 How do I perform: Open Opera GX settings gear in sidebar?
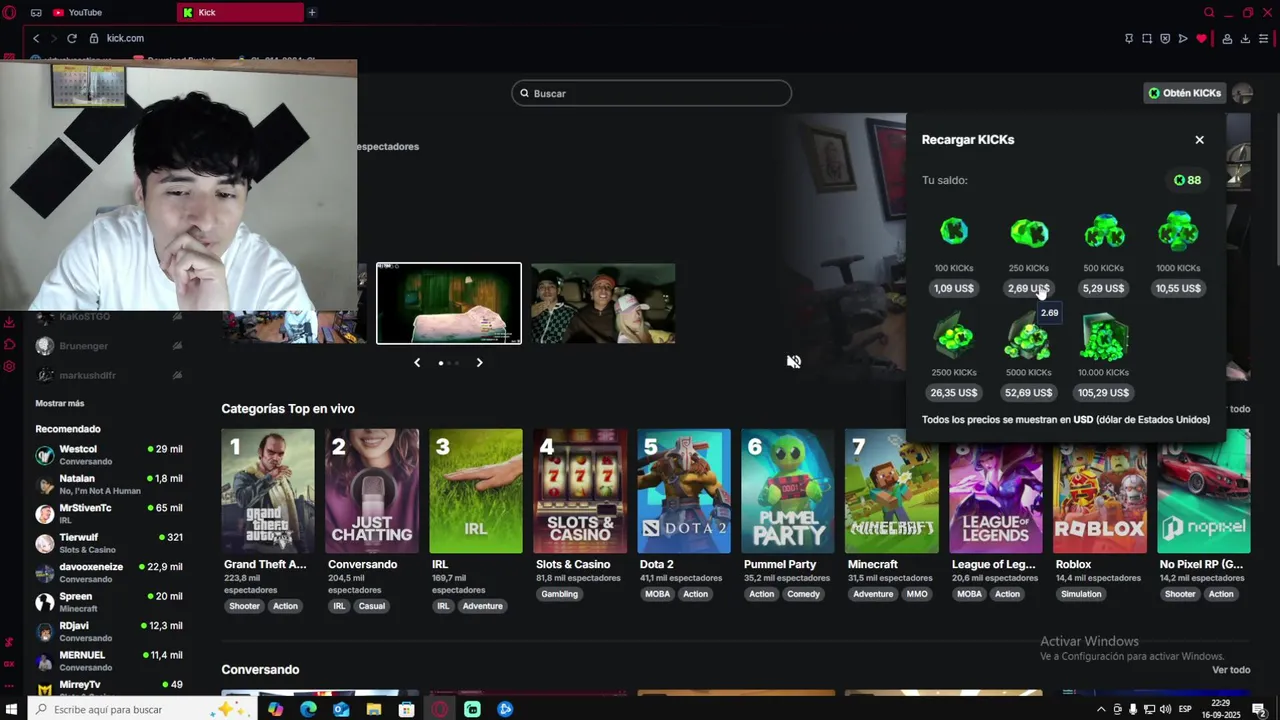tap(9, 366)
